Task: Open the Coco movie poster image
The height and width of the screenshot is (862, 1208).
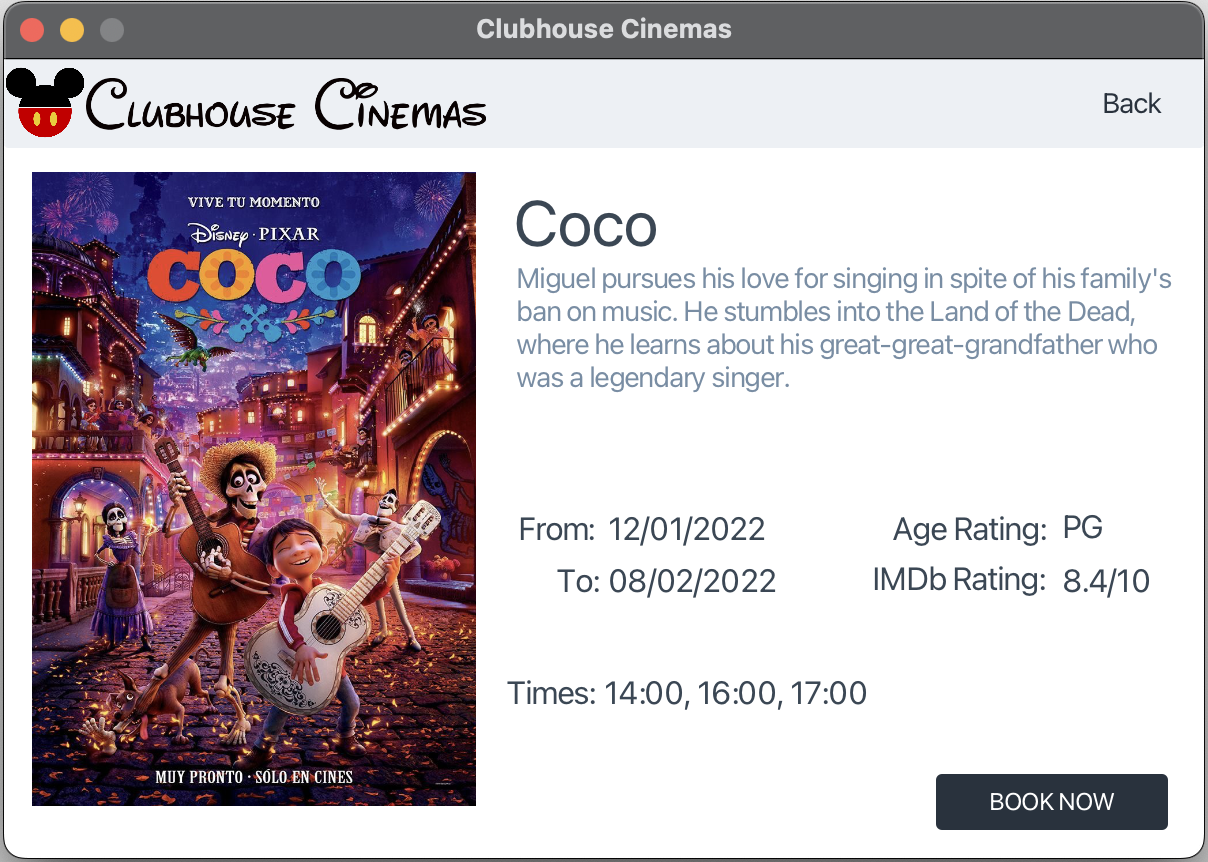Action: point(253,488)
